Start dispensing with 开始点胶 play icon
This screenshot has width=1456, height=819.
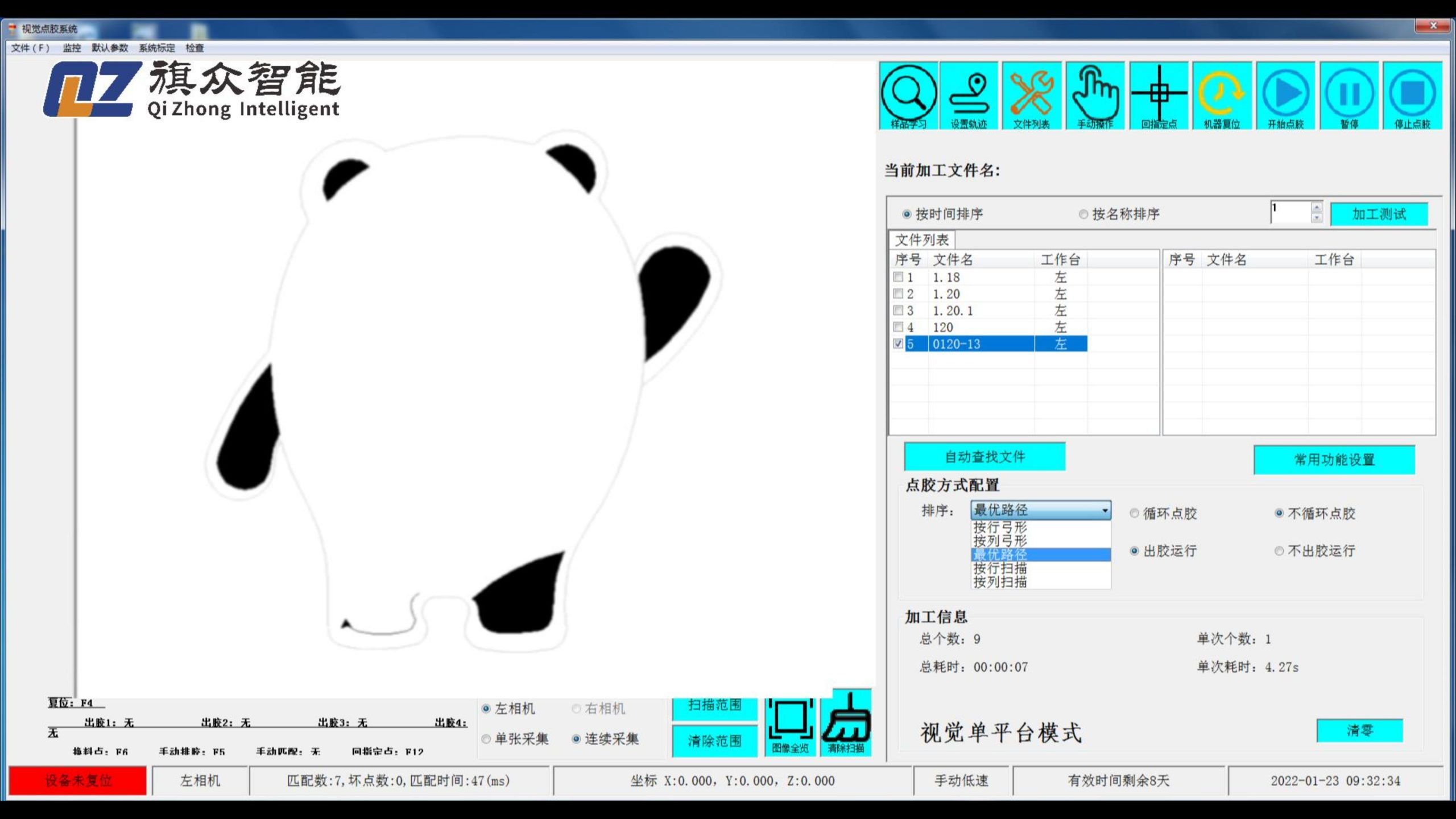1285,96
